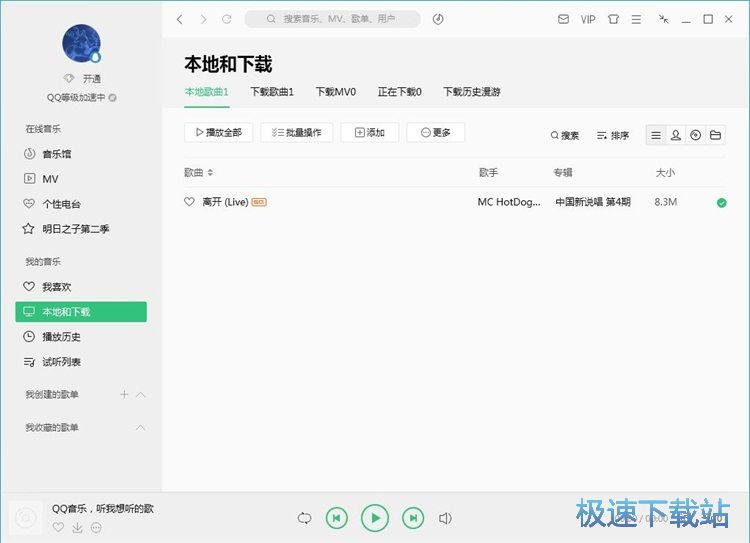This screenshot has height=543, width=750.
Task: Switch to 下载歌曲1 tab
Action: click(x=272, y=92)
